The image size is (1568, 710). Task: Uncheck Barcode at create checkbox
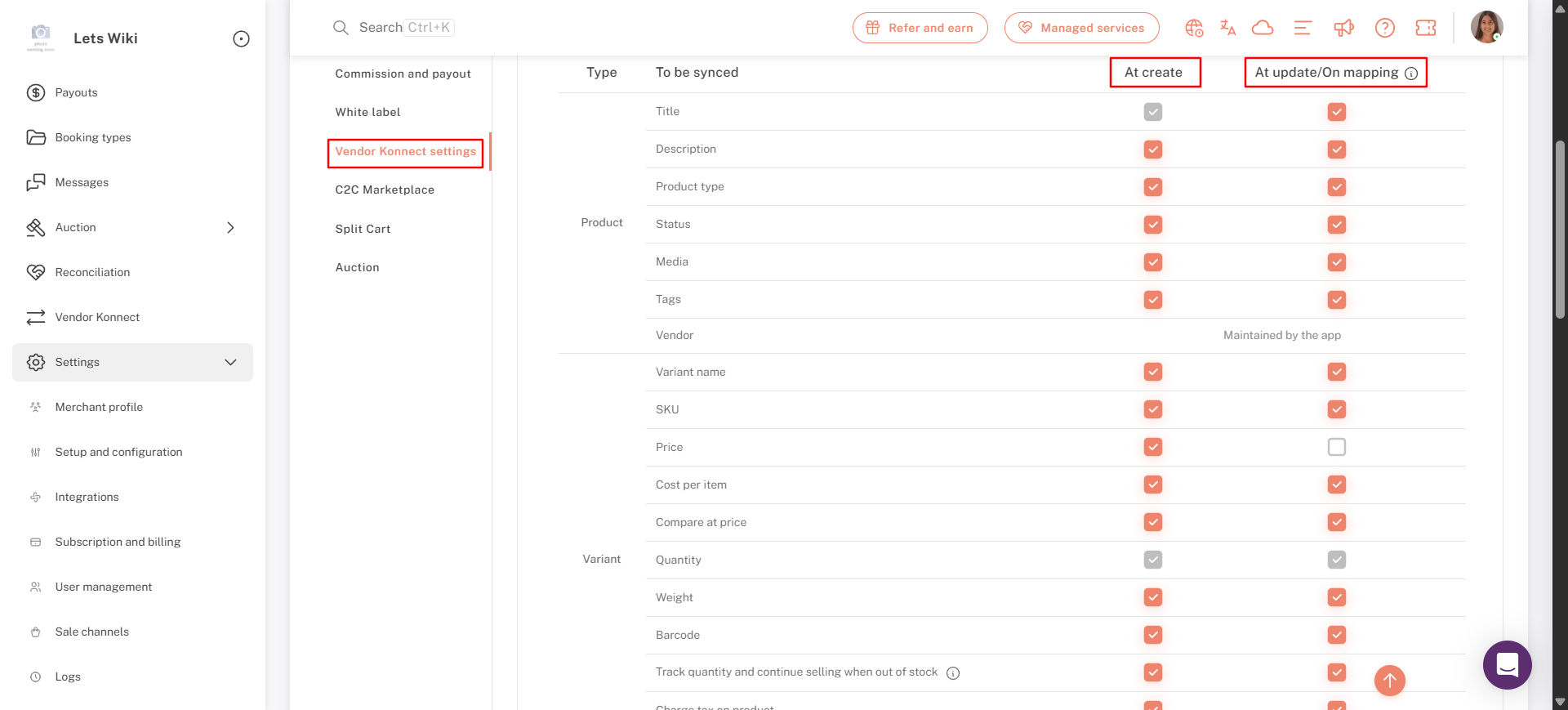1153,635
